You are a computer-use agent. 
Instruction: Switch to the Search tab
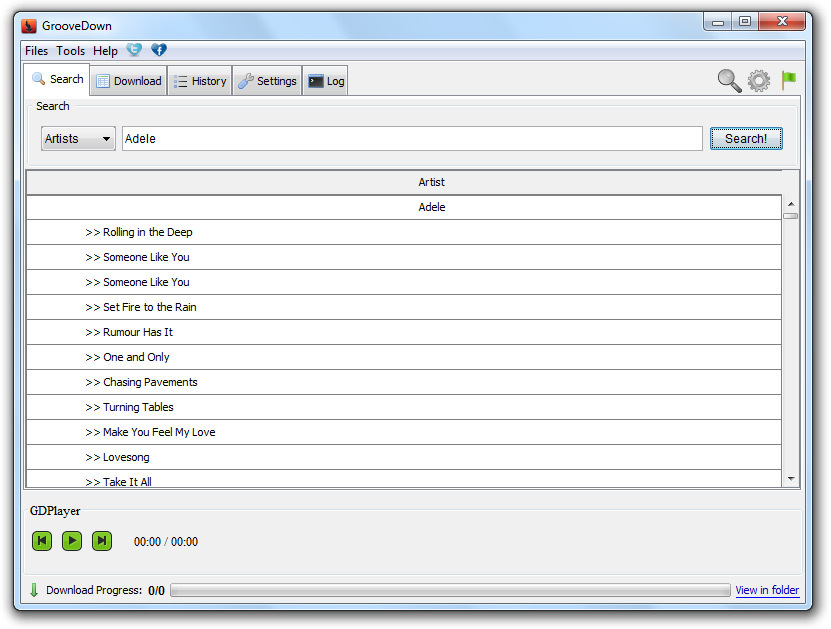pyautogui.click(x=57, y=79)
